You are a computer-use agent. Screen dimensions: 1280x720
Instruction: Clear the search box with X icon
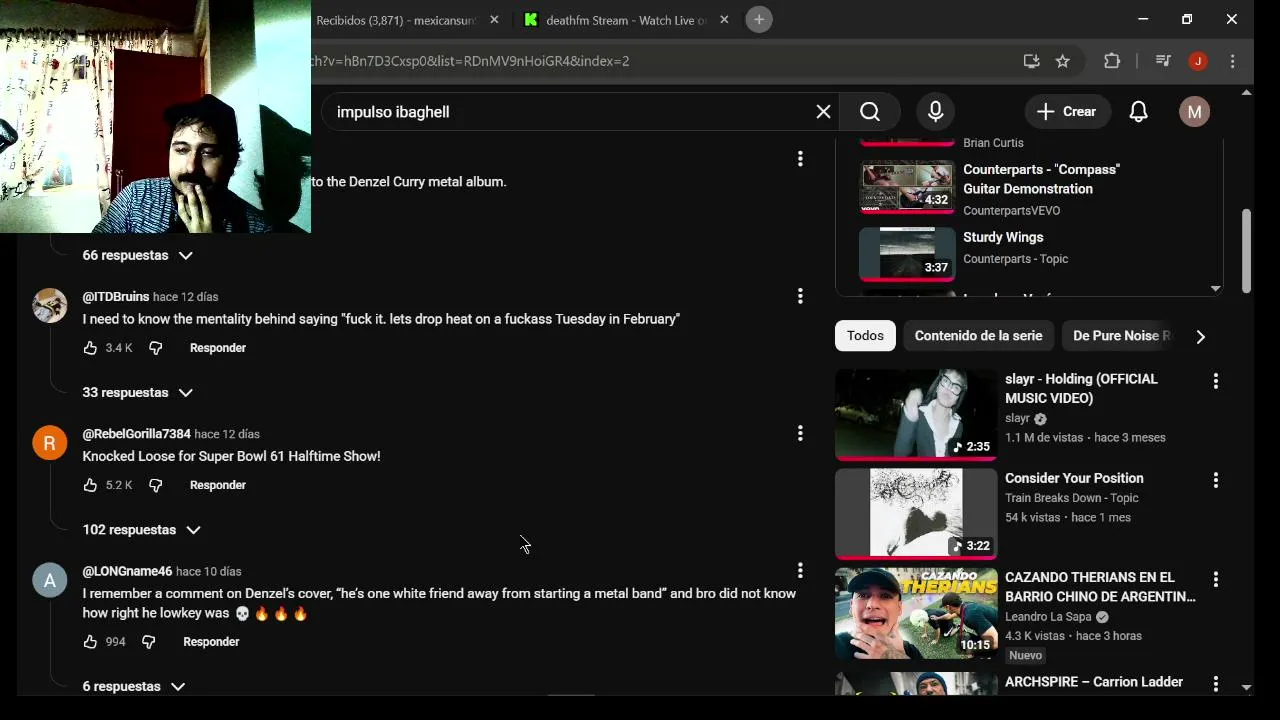pyautogui.click(x=823, y=112)
